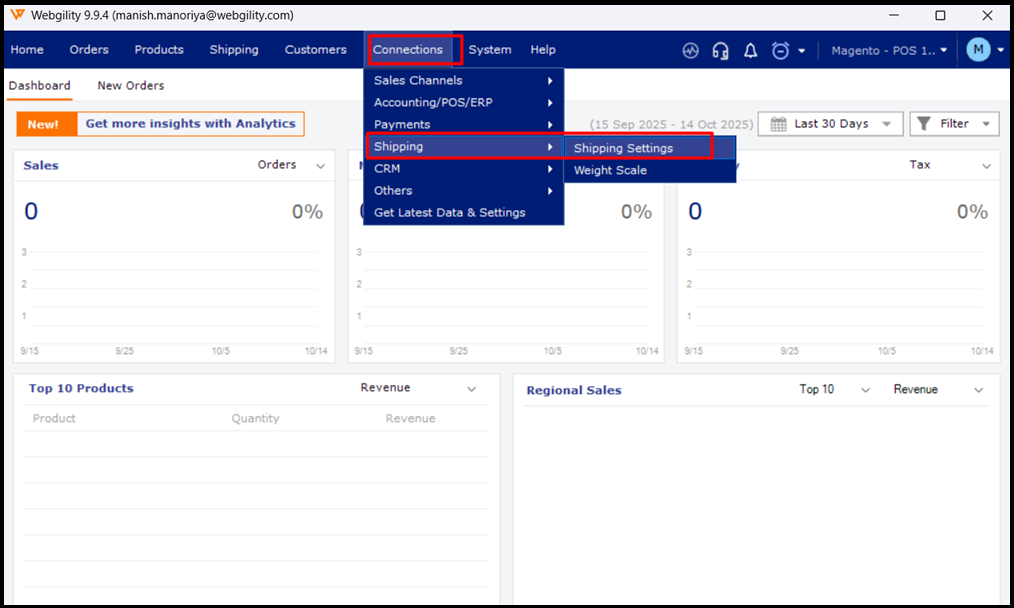This screenshot has height=608, width=1014.
Task: Click the funnel Filter icon
Action: coord(924,124)
